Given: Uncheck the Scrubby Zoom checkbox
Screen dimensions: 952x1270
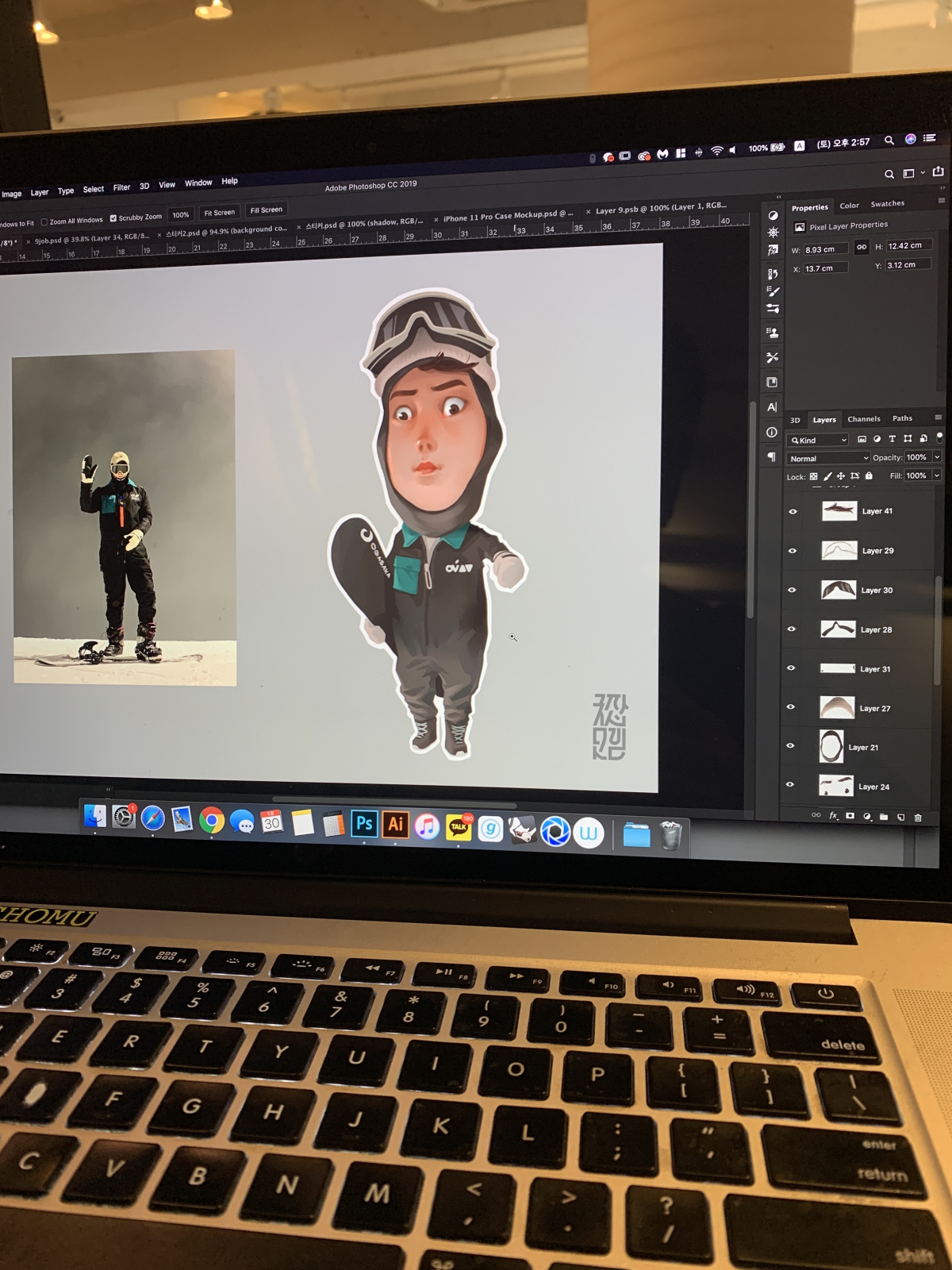Looking at the screenshot, I should 113,218.
